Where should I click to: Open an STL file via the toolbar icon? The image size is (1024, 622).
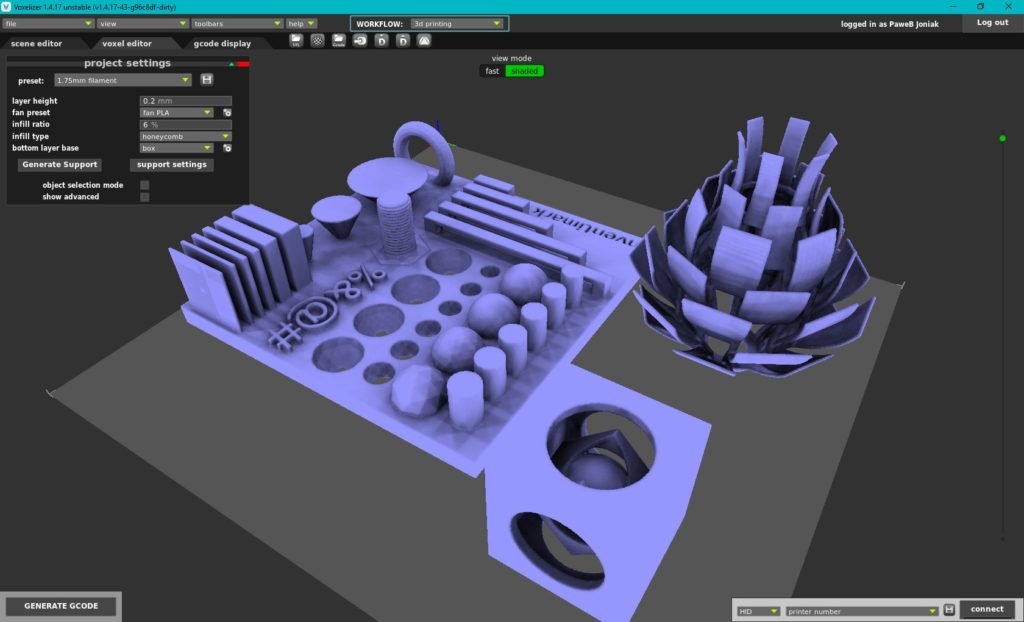click(x=296, y=40)
